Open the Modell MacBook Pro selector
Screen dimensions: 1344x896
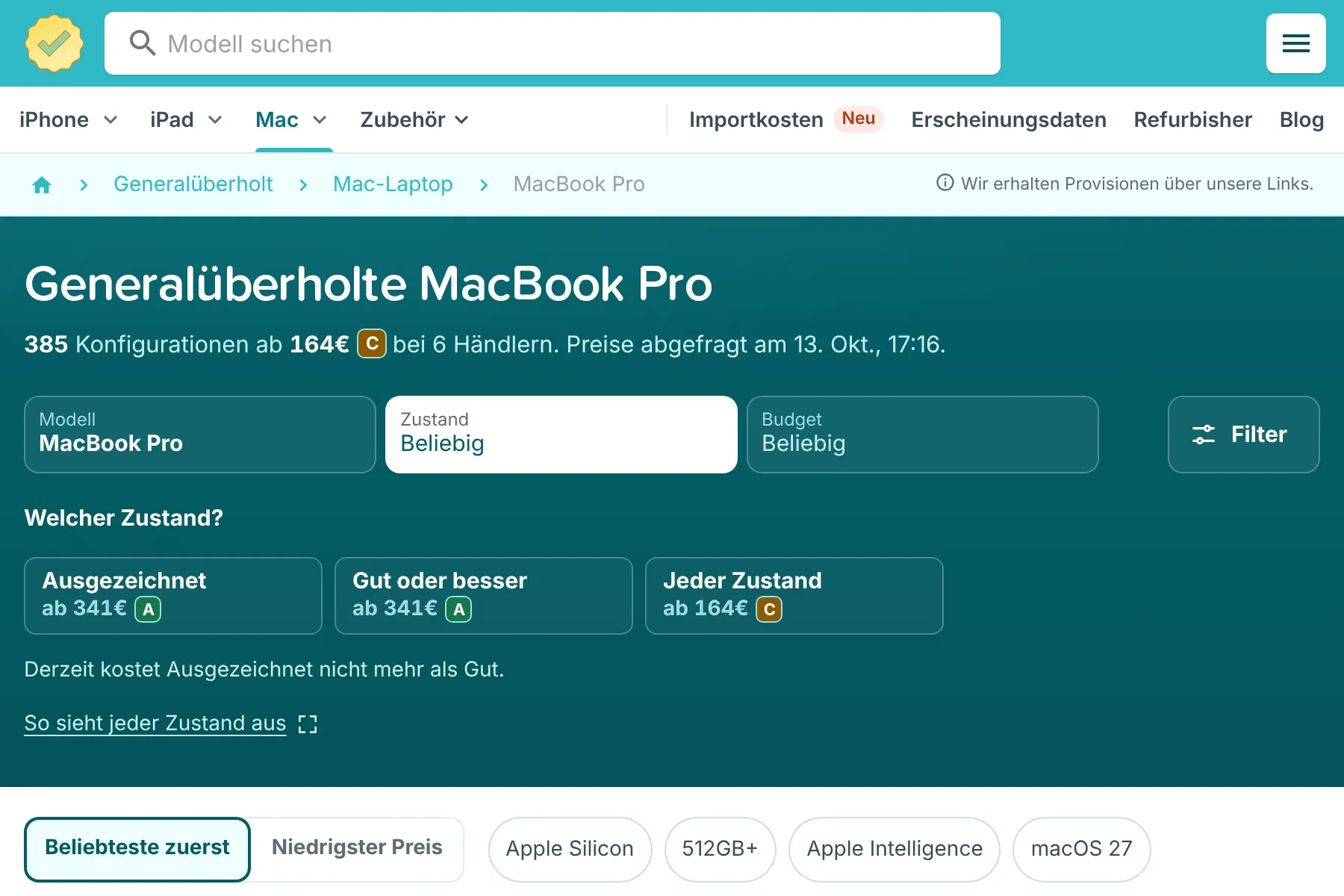coord(200,435)
